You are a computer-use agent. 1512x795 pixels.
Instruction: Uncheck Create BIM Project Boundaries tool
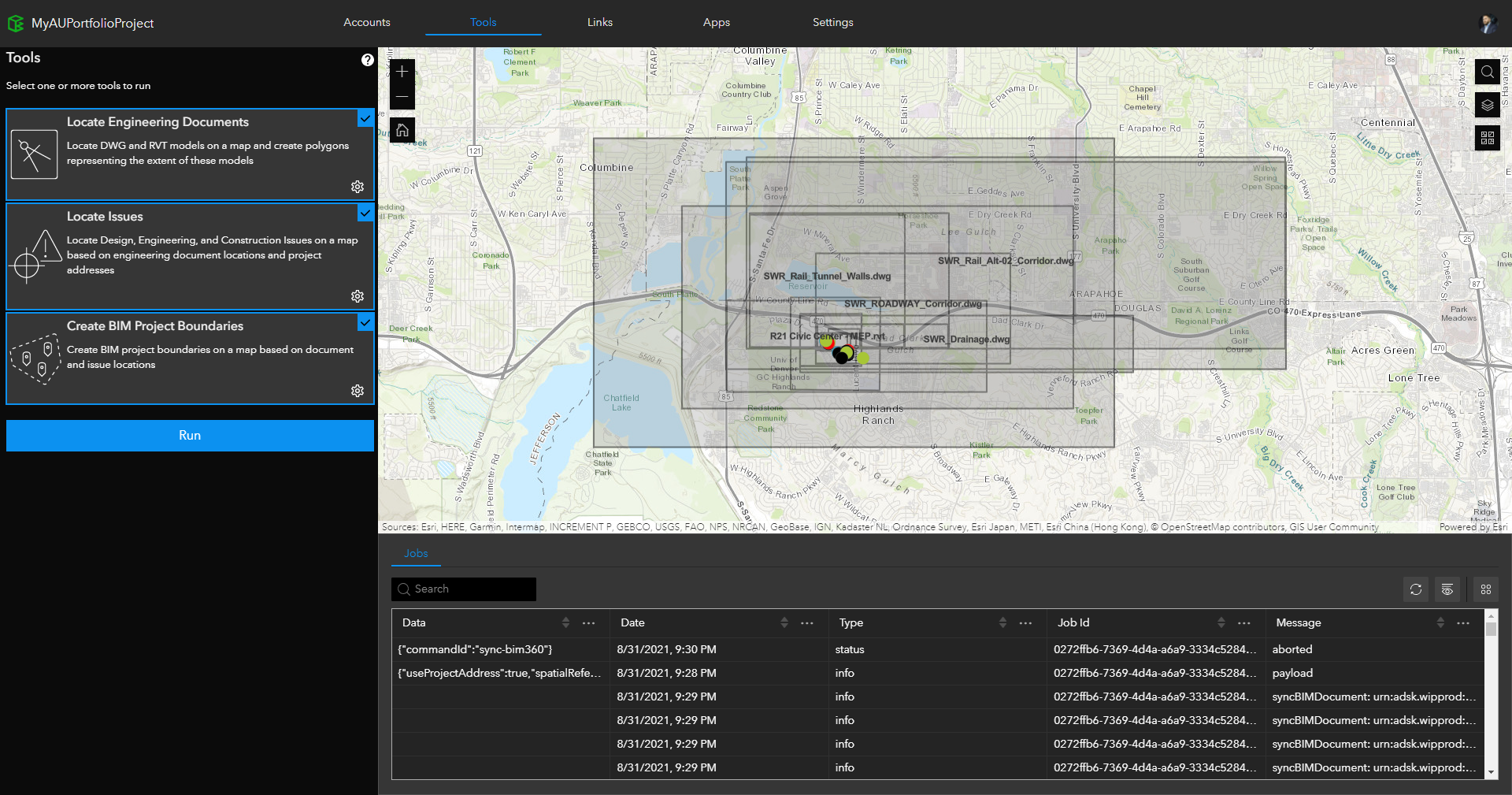365,322
